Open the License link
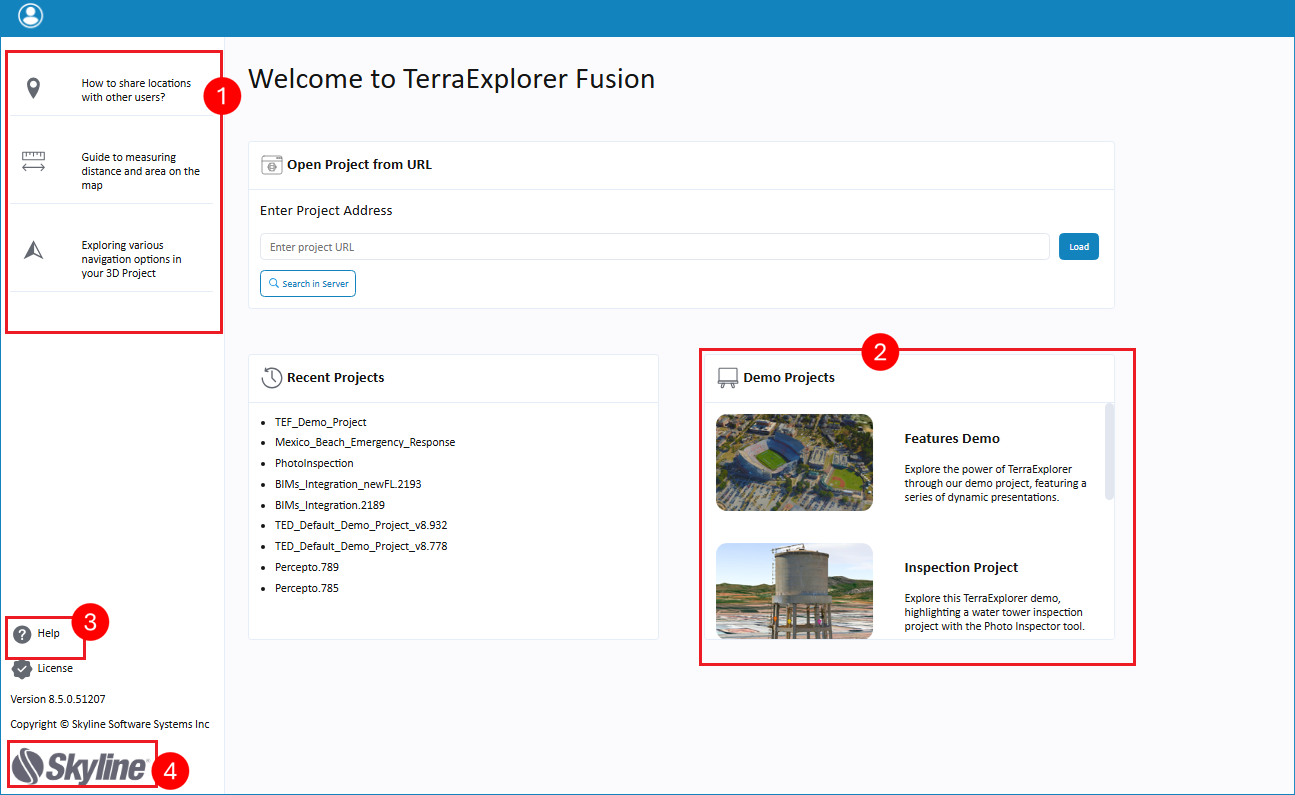This screenshot has height=795, width=1295. pos(55,668)
